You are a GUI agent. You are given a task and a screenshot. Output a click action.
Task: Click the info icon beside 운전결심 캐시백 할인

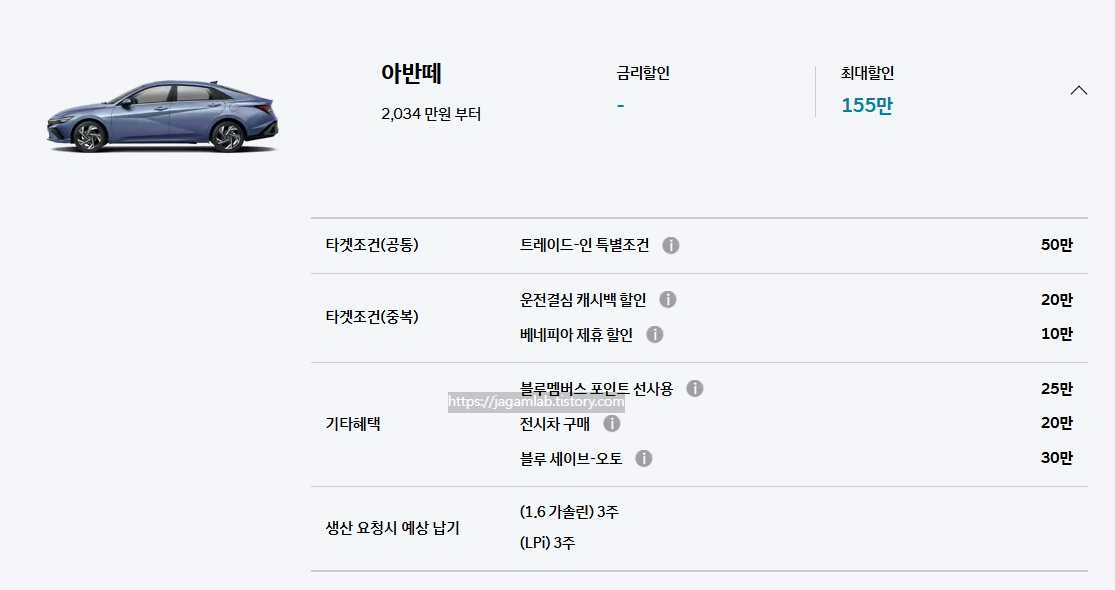(668, 298)
